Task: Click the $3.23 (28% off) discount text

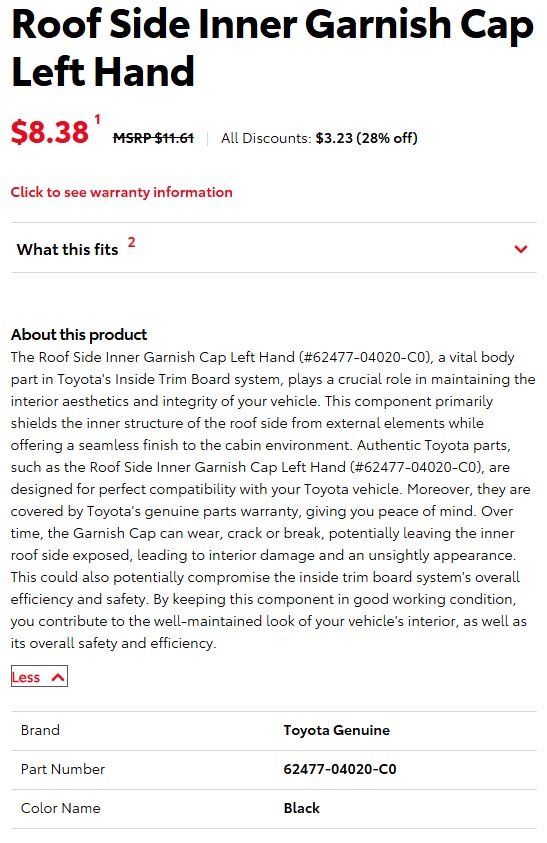Action: pos(366,138)
